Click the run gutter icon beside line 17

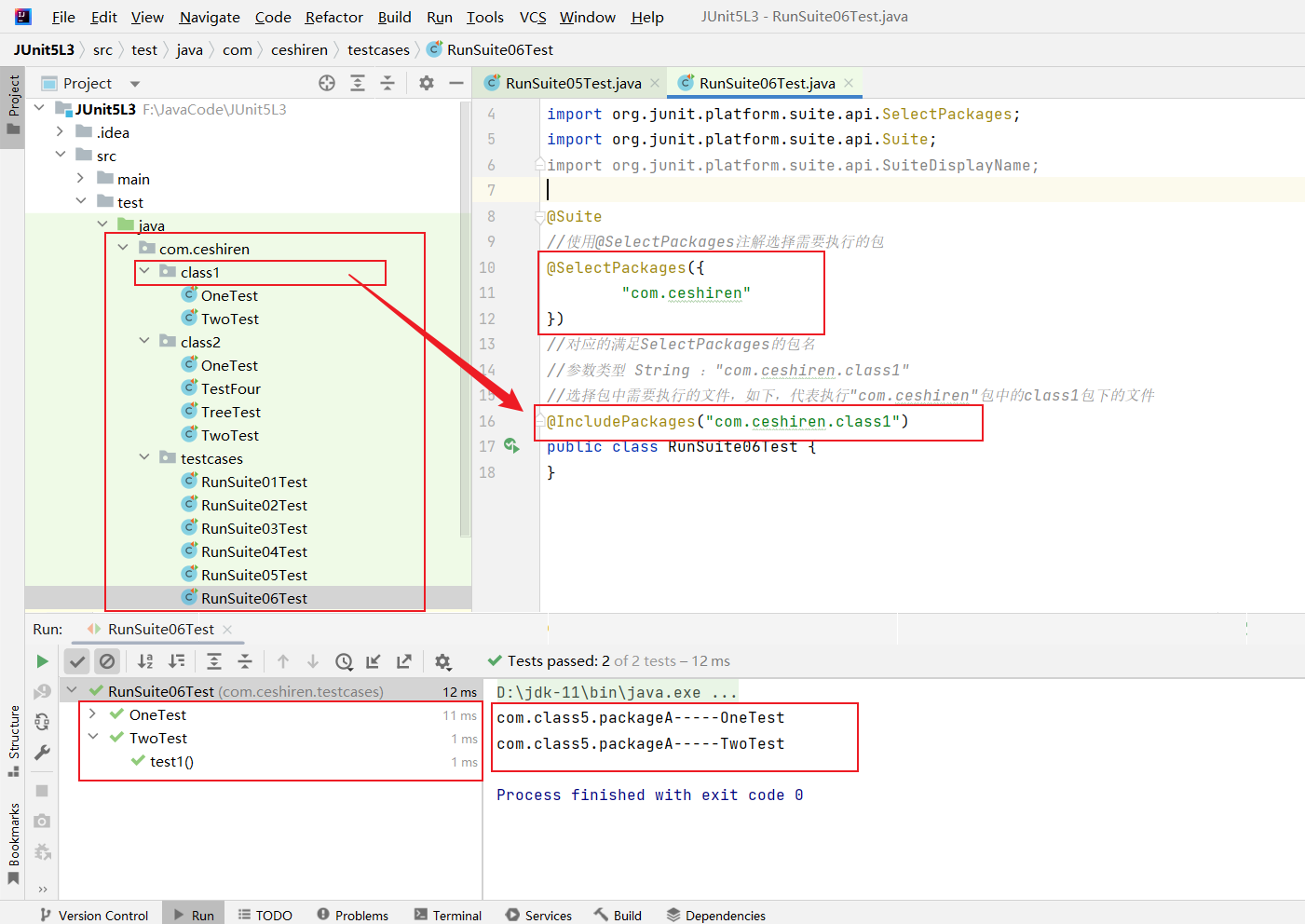click(511, 446)
